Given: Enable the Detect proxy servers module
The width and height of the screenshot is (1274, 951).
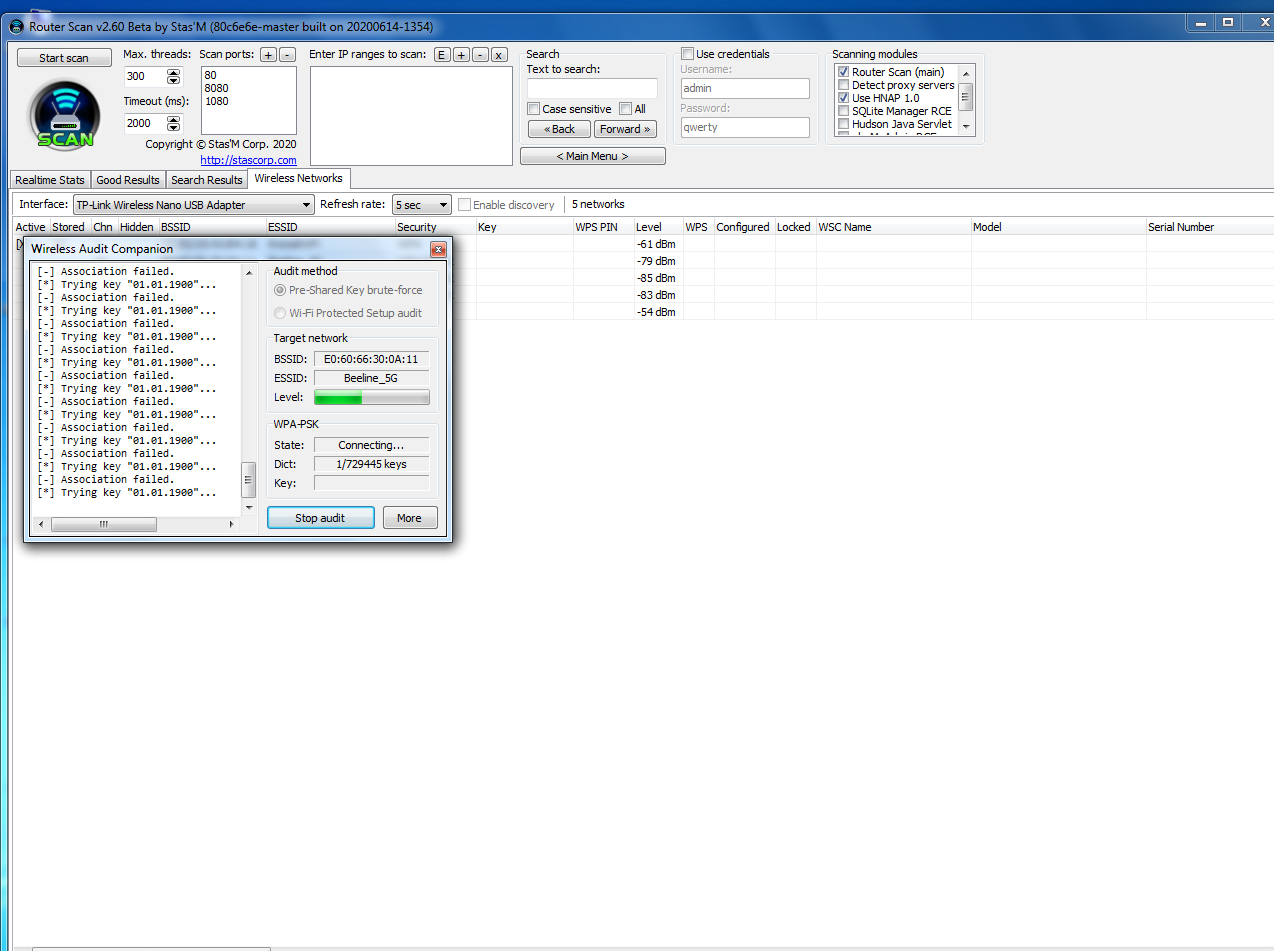Looking at the screenshot, I should pos(844,85).
